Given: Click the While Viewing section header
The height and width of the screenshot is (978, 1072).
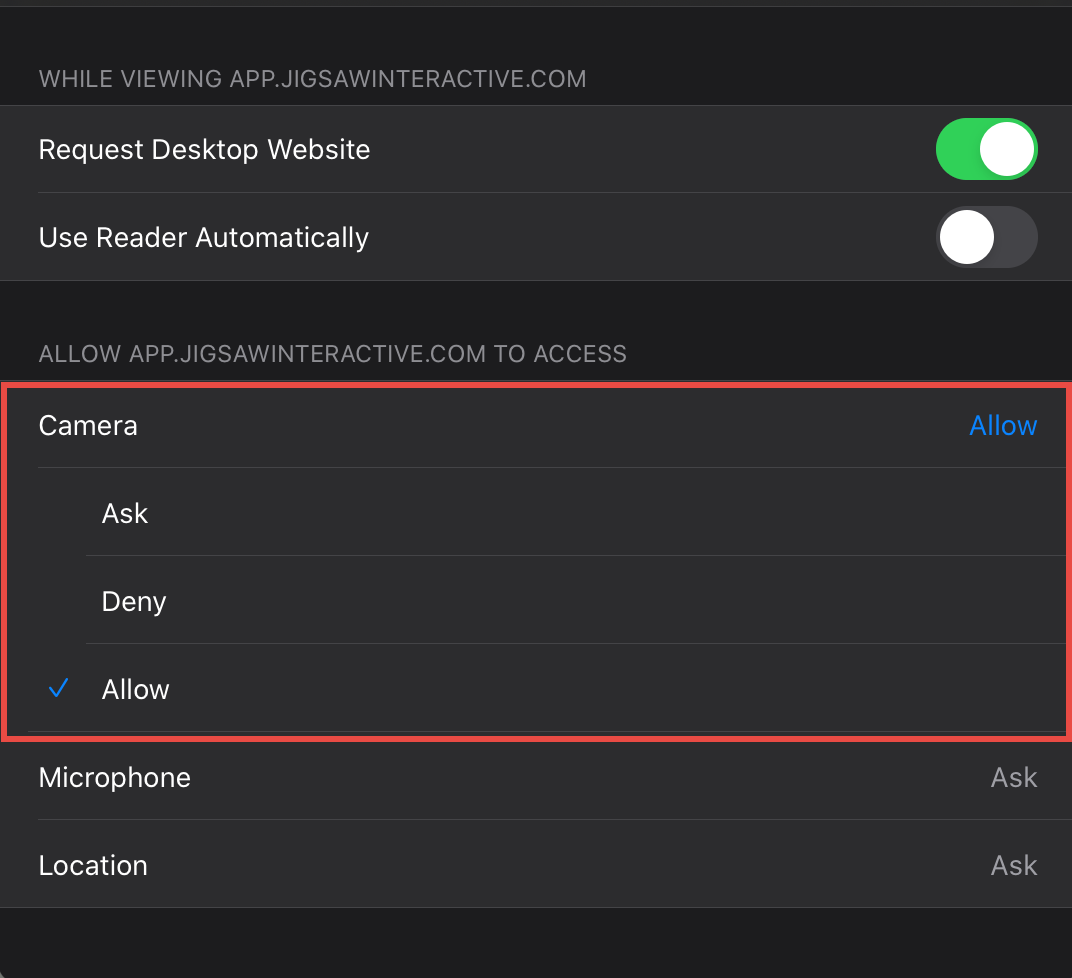Looking at the screenshot, I should (312, 79).
